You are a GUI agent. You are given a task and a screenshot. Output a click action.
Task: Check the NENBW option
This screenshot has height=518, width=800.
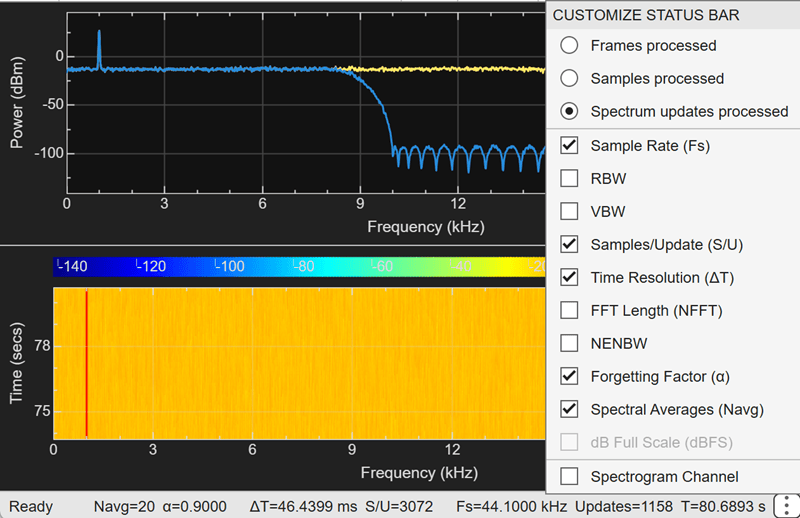pyautogui.click(x=569, y=343)
